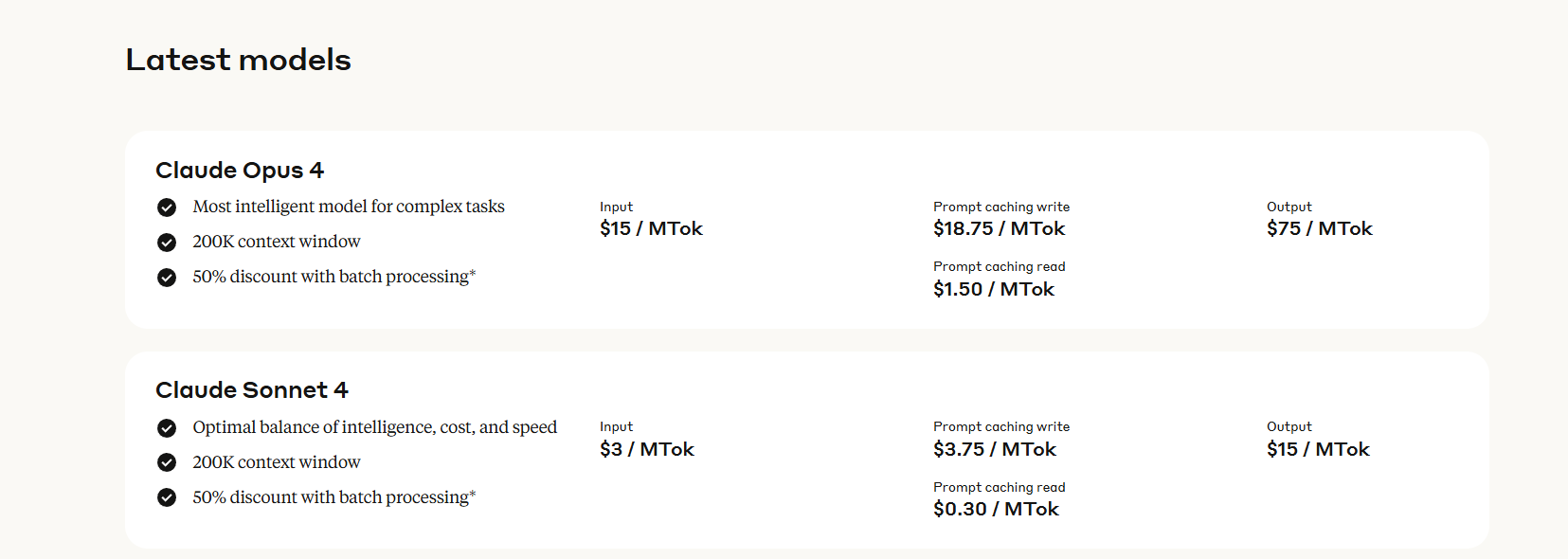Click Sonnet prompt caching read $0.30 / MTok
Viewport: 1568px width, 559px height.
(996, 509)
